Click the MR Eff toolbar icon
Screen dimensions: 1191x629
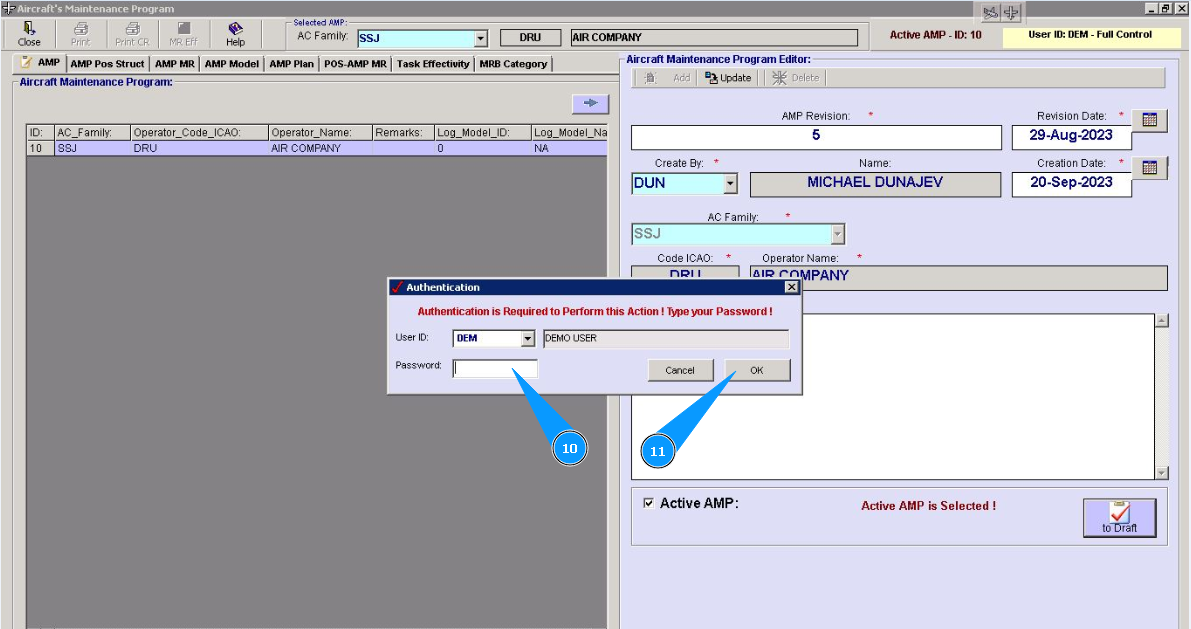coord(183,34)
